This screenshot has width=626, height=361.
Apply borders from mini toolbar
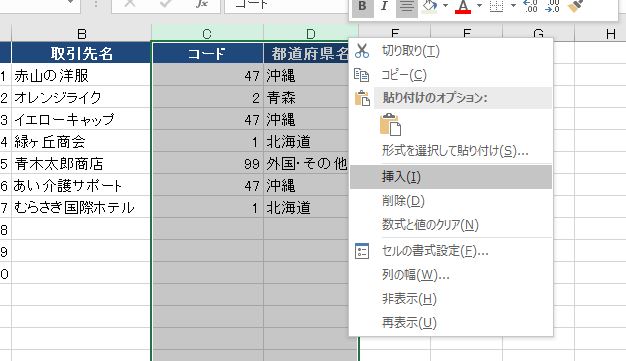[x=496, y=6]
